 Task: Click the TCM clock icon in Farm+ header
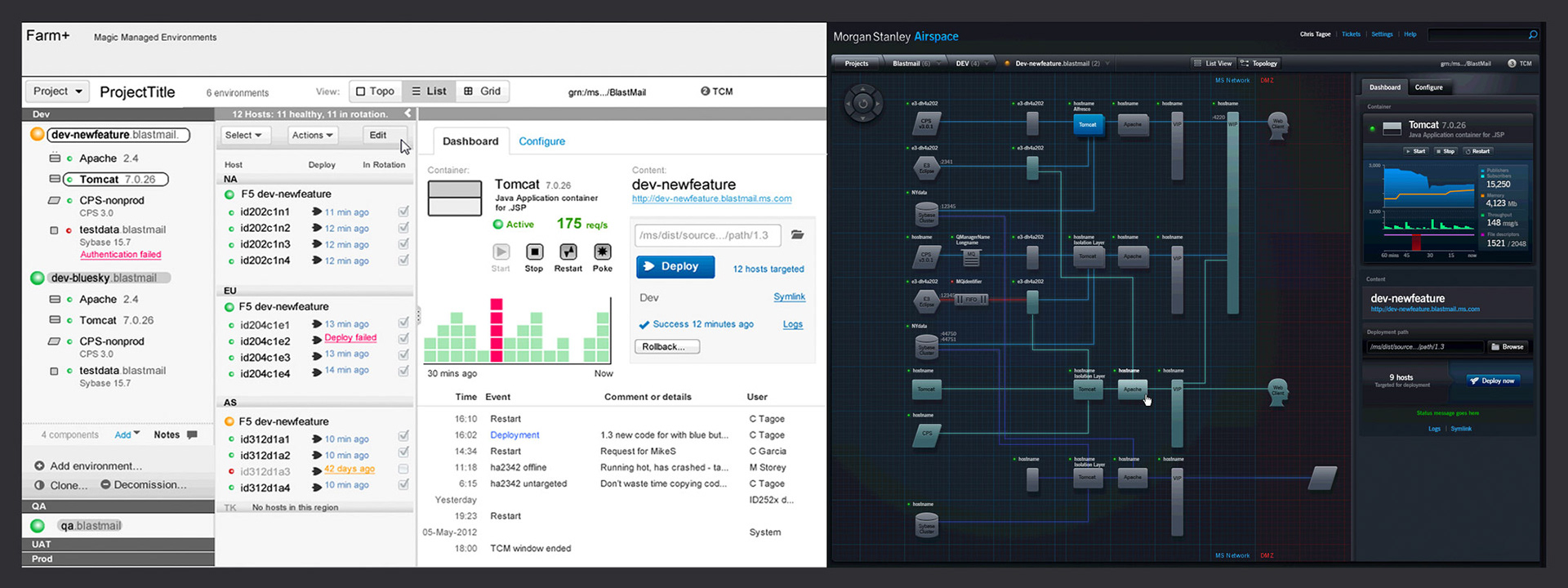705,91
